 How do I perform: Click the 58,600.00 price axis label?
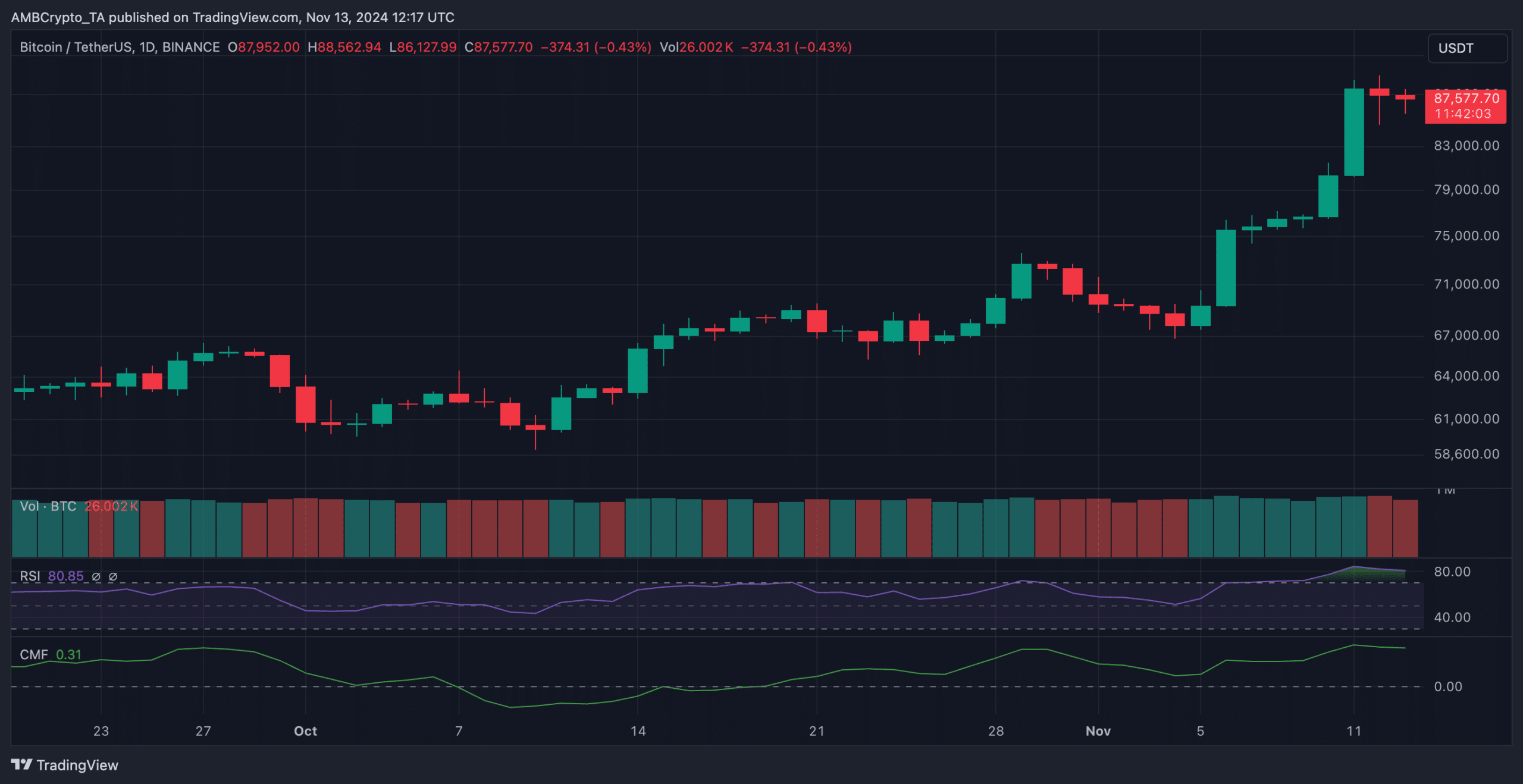[1466, 454]
